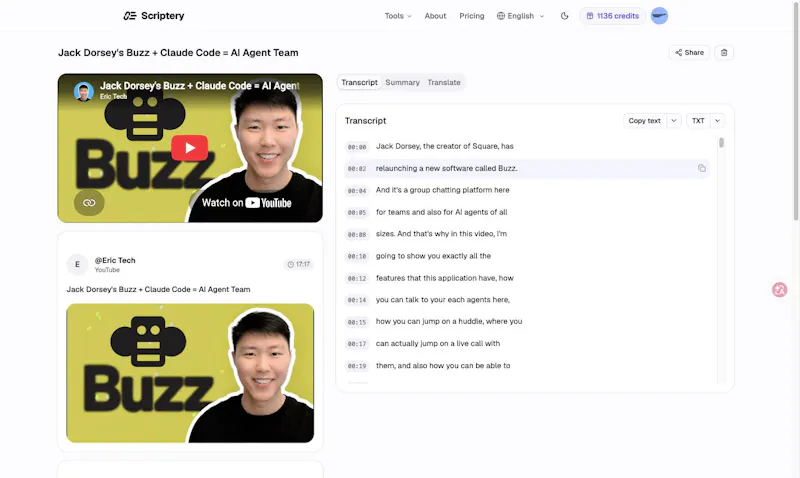Image resolution: width=800 pixels, height=478 pixels.
Task: Jump to timestamp 00:08
Action: pos(357,235)
